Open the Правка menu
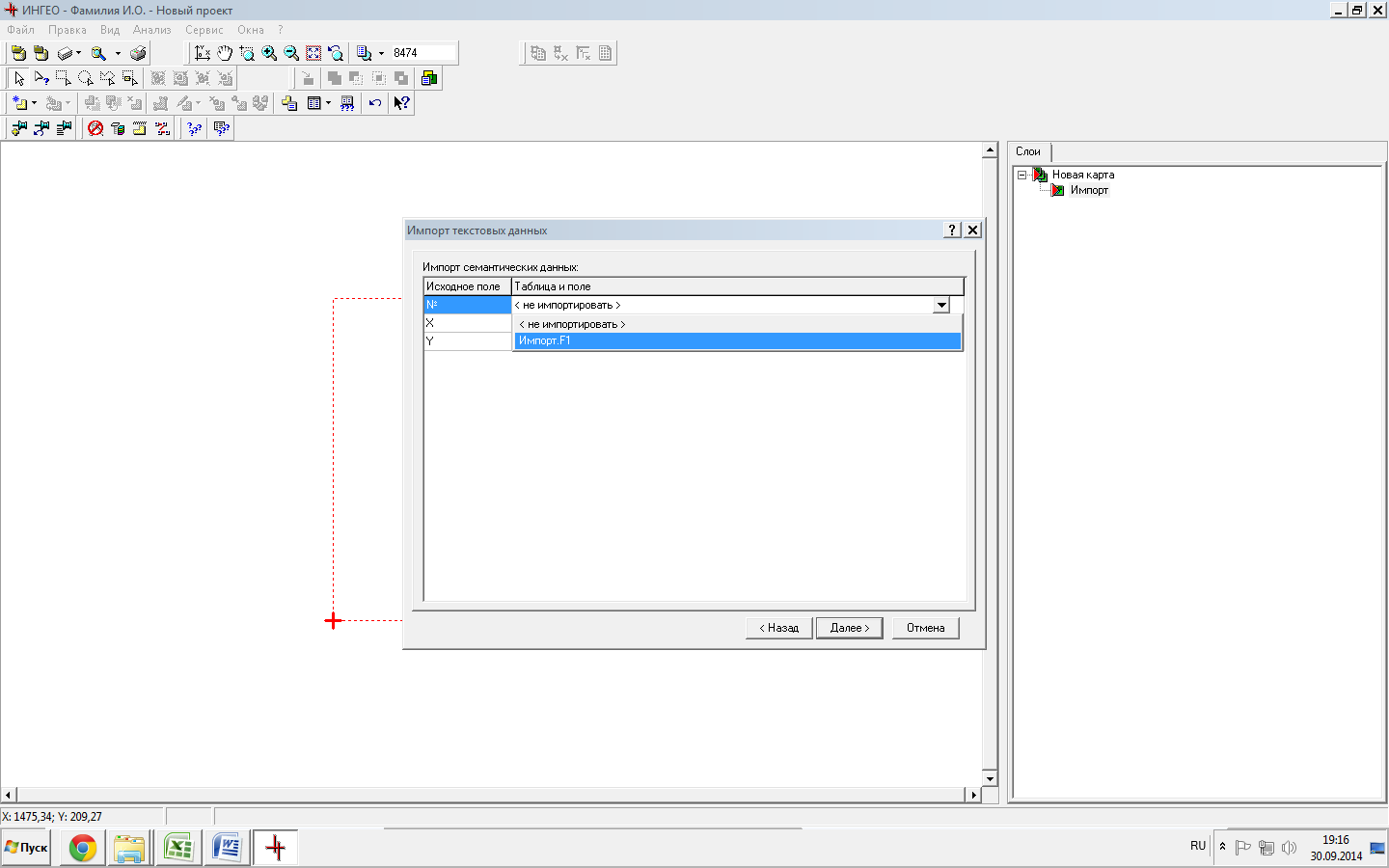Viewport: 1389px width, 868px height. [68, 30]
